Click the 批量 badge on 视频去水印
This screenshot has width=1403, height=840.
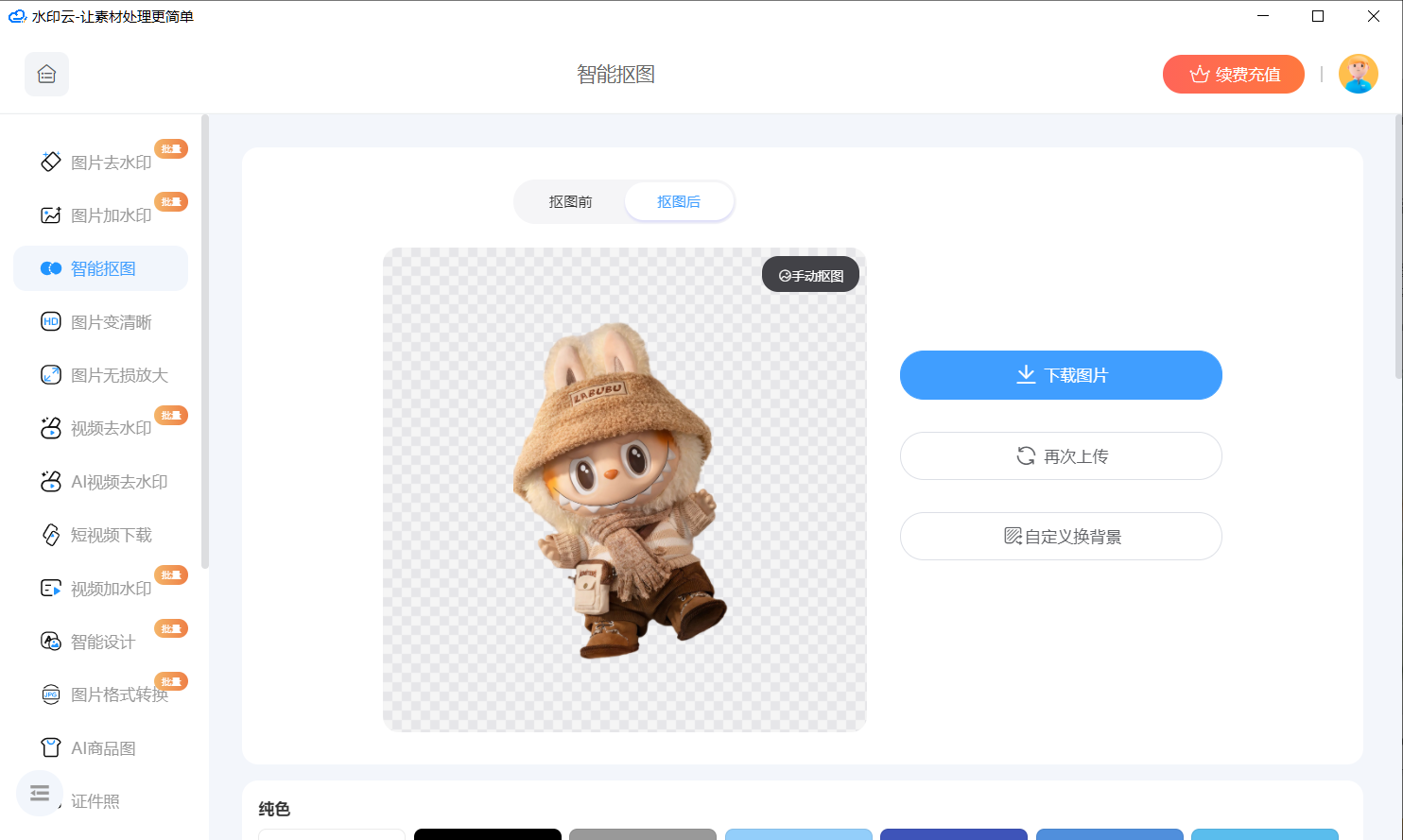(171, 415)
